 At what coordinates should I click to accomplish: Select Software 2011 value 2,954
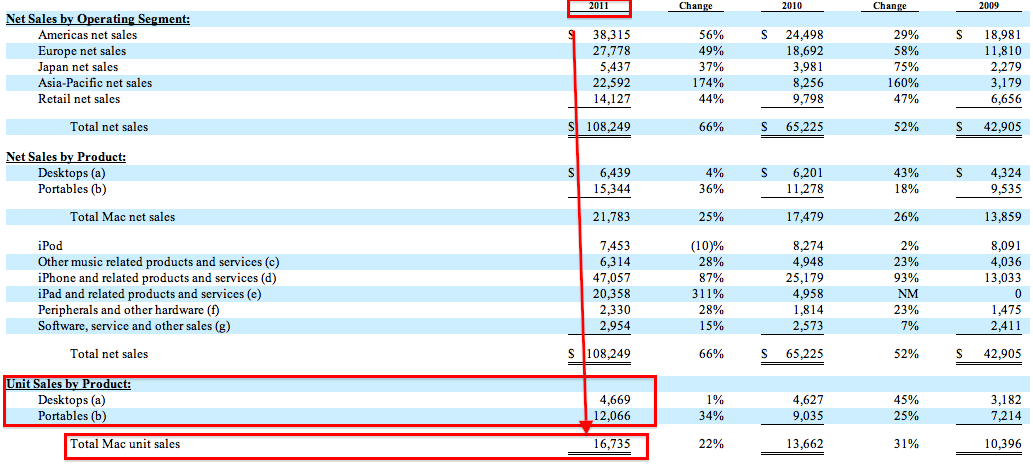(x=615, y=326)
